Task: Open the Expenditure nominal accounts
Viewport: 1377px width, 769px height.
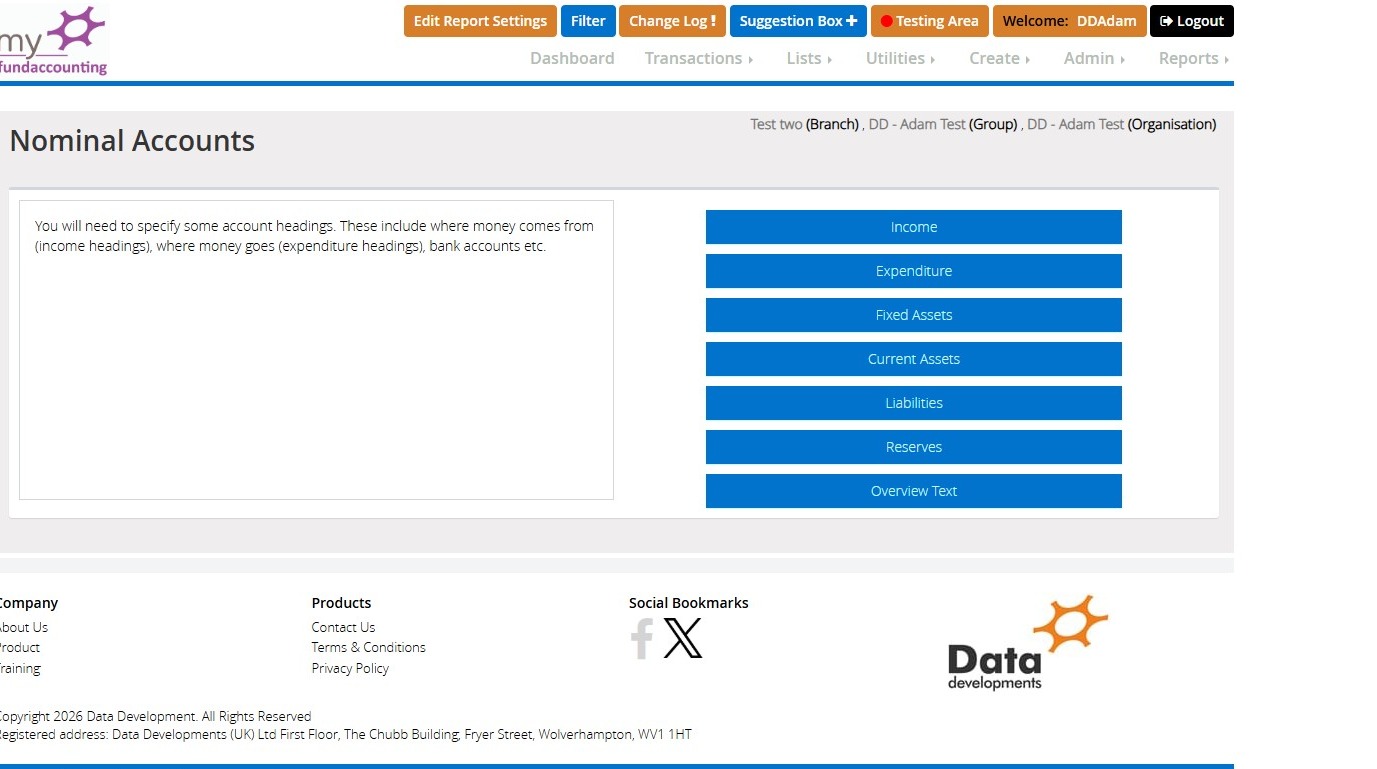Action: [x=914, y=271]
